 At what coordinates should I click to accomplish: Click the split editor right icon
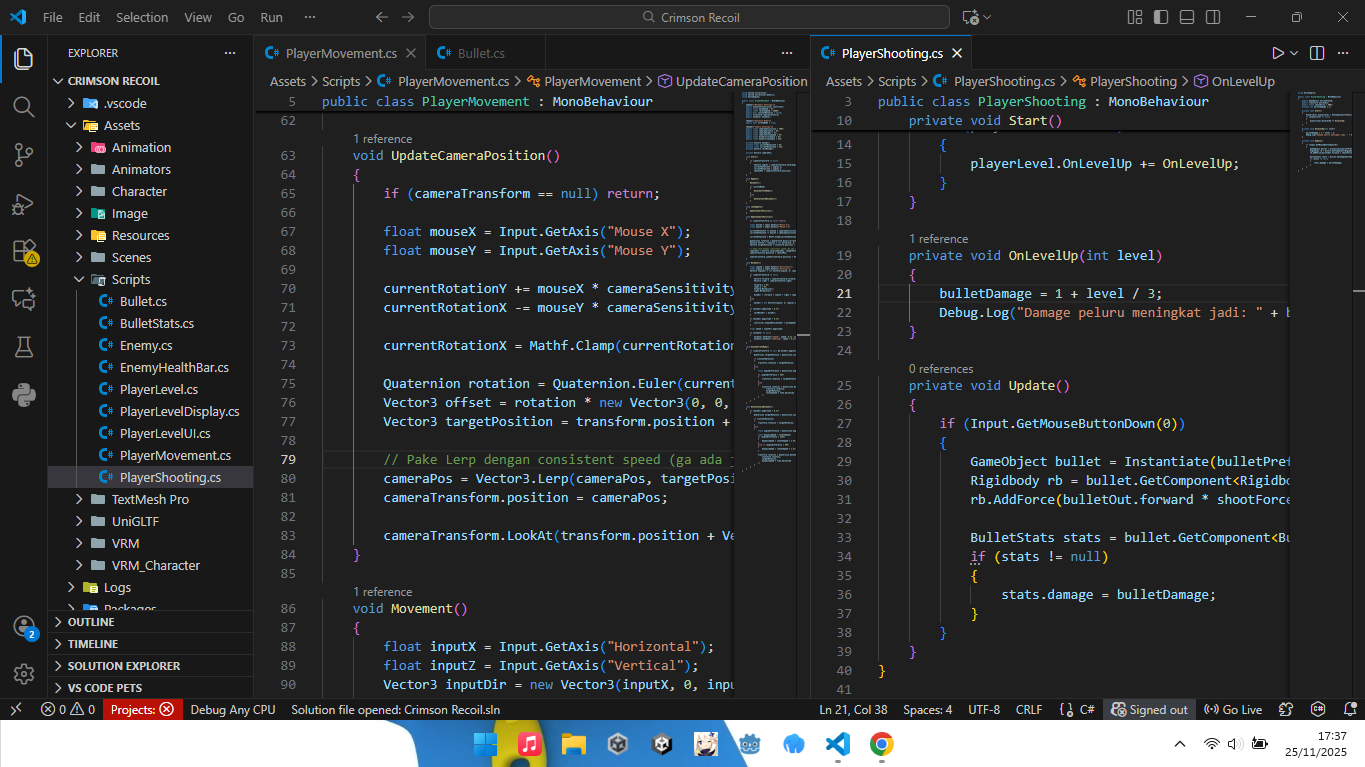click(1317, 53)
